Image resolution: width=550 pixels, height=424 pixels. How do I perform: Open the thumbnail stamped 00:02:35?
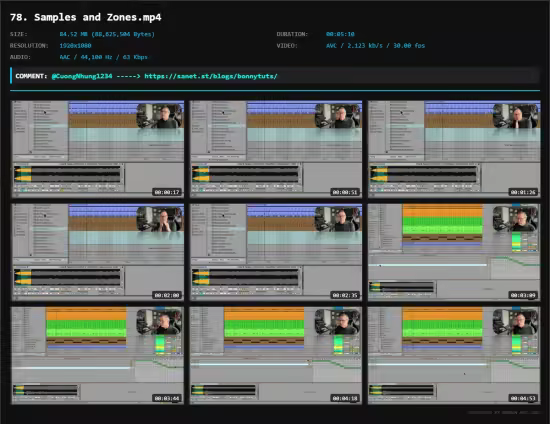point(276,252)
